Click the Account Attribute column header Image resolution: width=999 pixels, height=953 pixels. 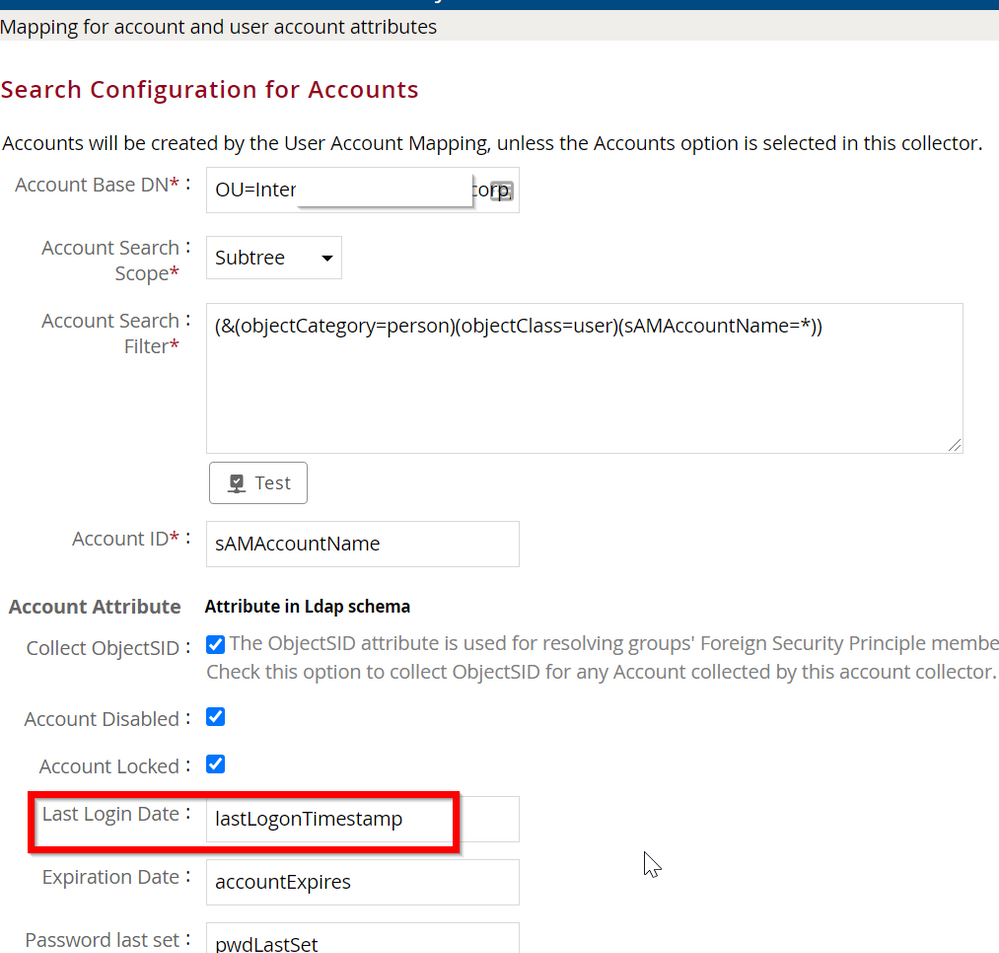95,607
